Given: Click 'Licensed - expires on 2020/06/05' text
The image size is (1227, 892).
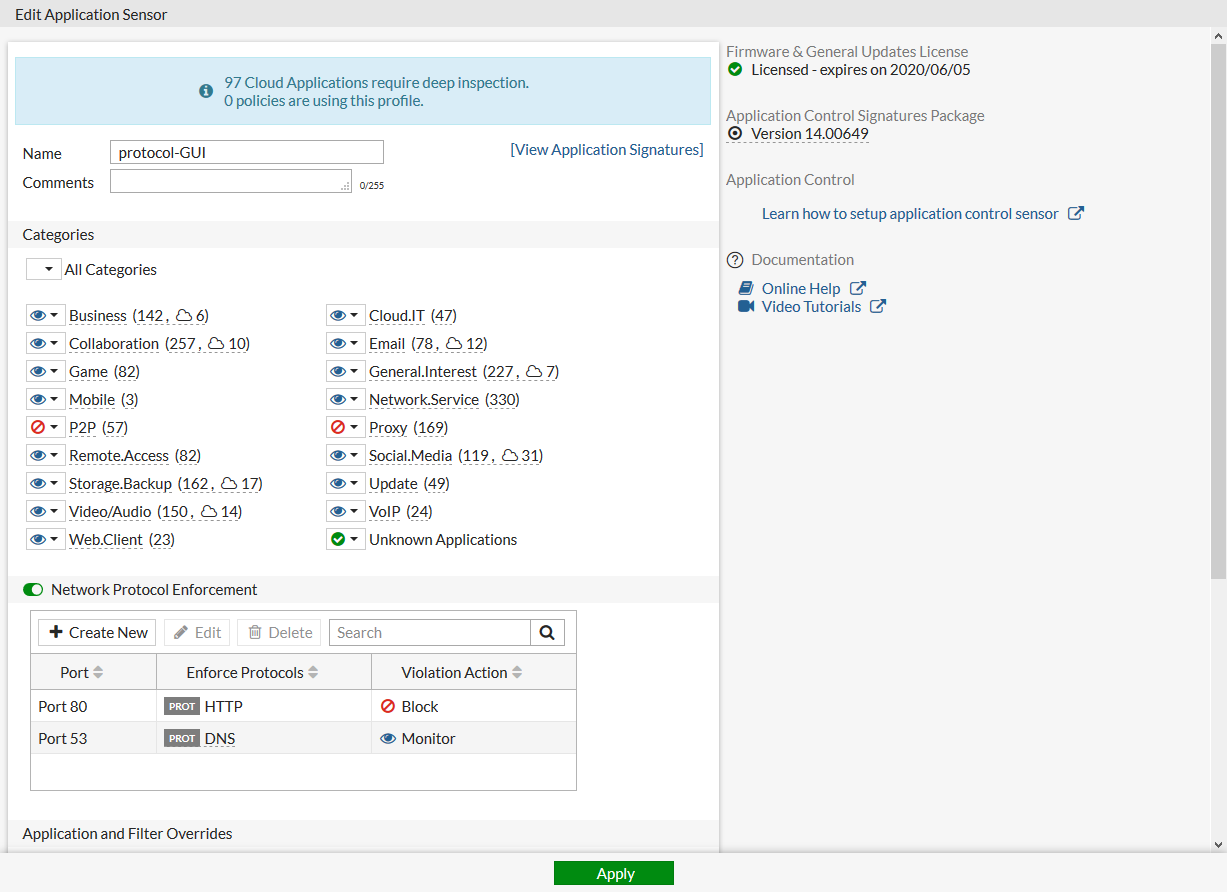Looking at the screenshot, I should pyautogui.click(x=861, y=70).
